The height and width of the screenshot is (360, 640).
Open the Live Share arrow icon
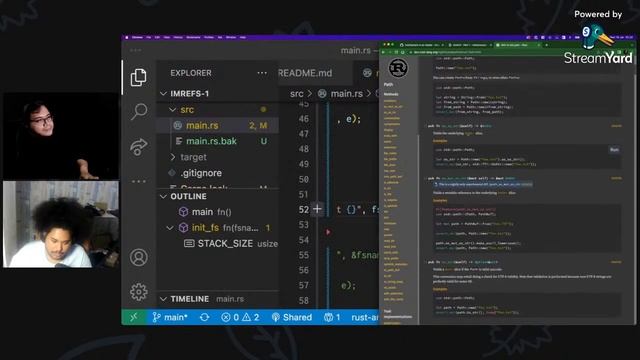tap(138, 147)
